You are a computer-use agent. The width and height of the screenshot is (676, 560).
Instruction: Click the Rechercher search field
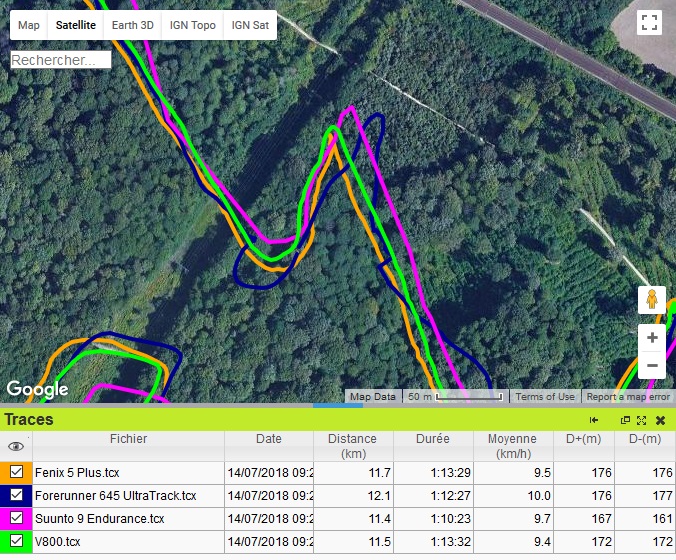coord(60,60)
